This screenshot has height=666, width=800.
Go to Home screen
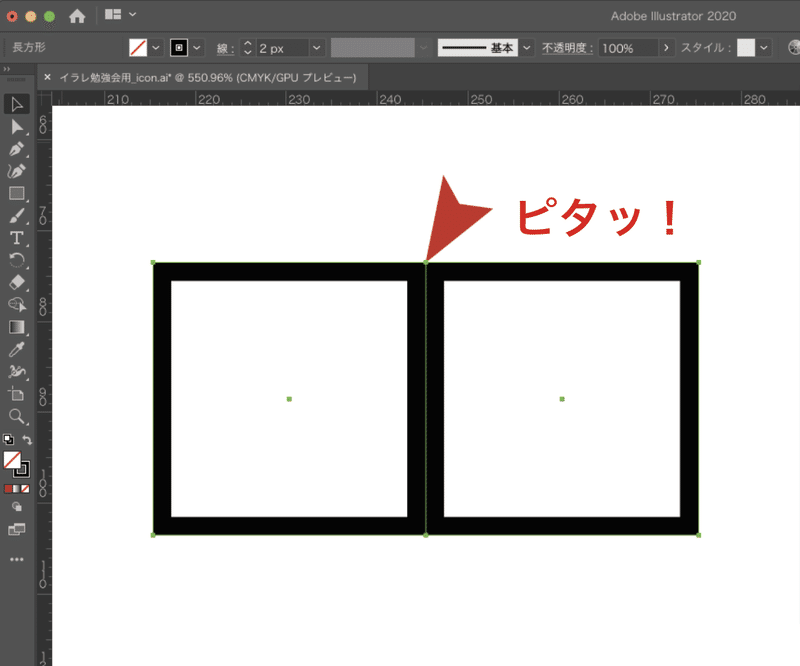coord(77,16)
